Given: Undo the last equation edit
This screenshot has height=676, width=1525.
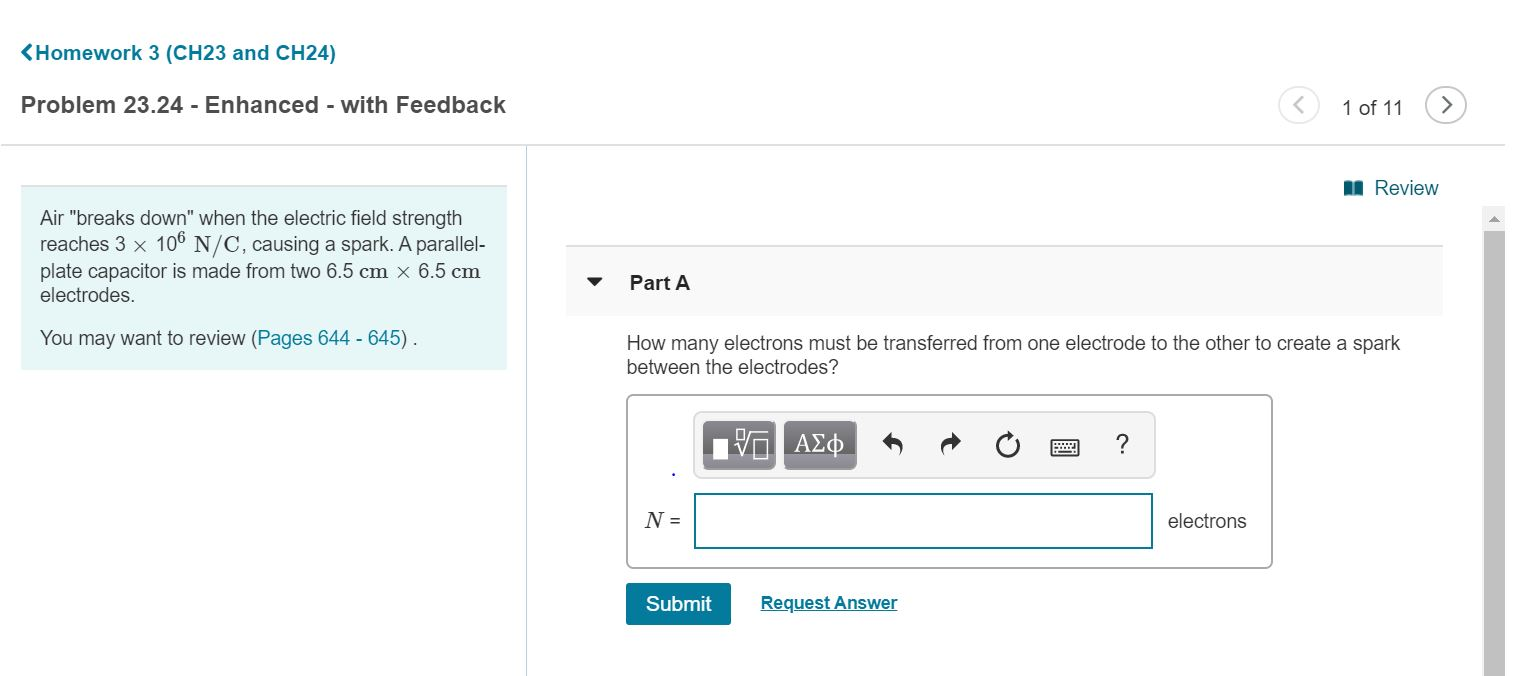Looking at the screenshot, I should pos(890,444).
